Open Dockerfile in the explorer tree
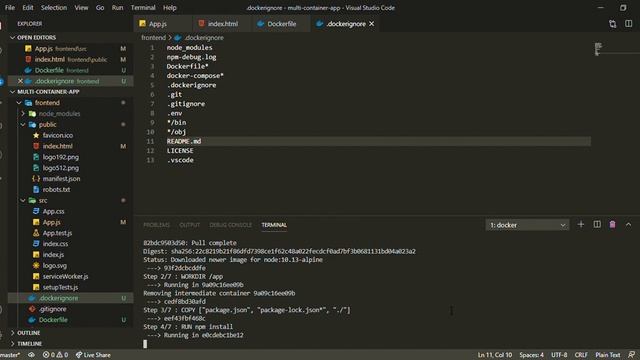This screenshot has height=360, width=640. tap(53, 320)
